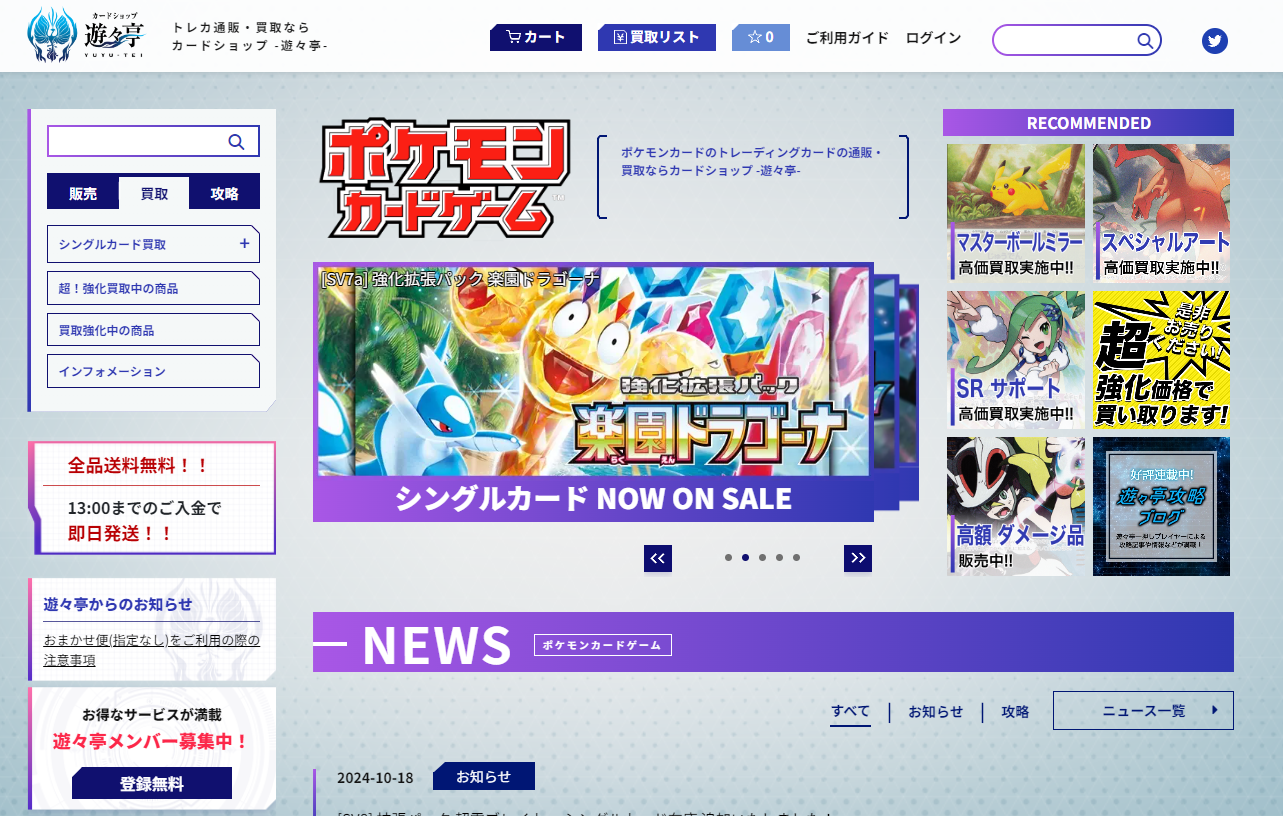Open the 買取リスト page
This screenshot has width=1283, height=816.
(656, 37)
